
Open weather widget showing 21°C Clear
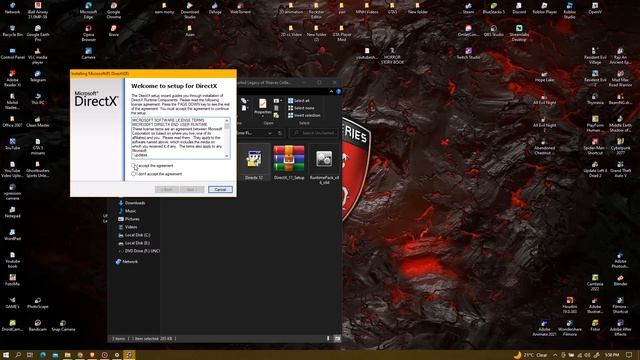coord(531,355)
